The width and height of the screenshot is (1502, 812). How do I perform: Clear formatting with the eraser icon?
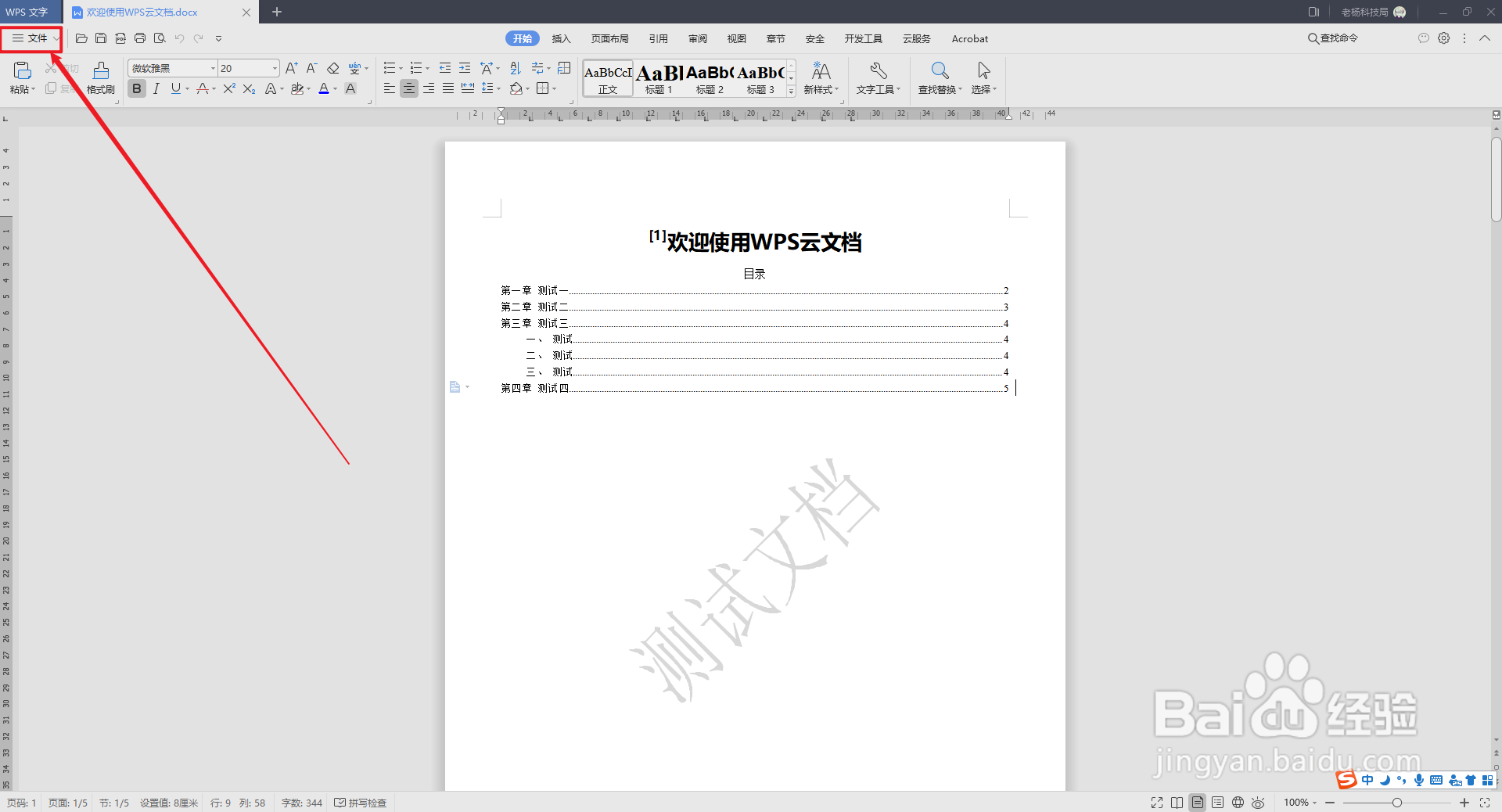332,68
